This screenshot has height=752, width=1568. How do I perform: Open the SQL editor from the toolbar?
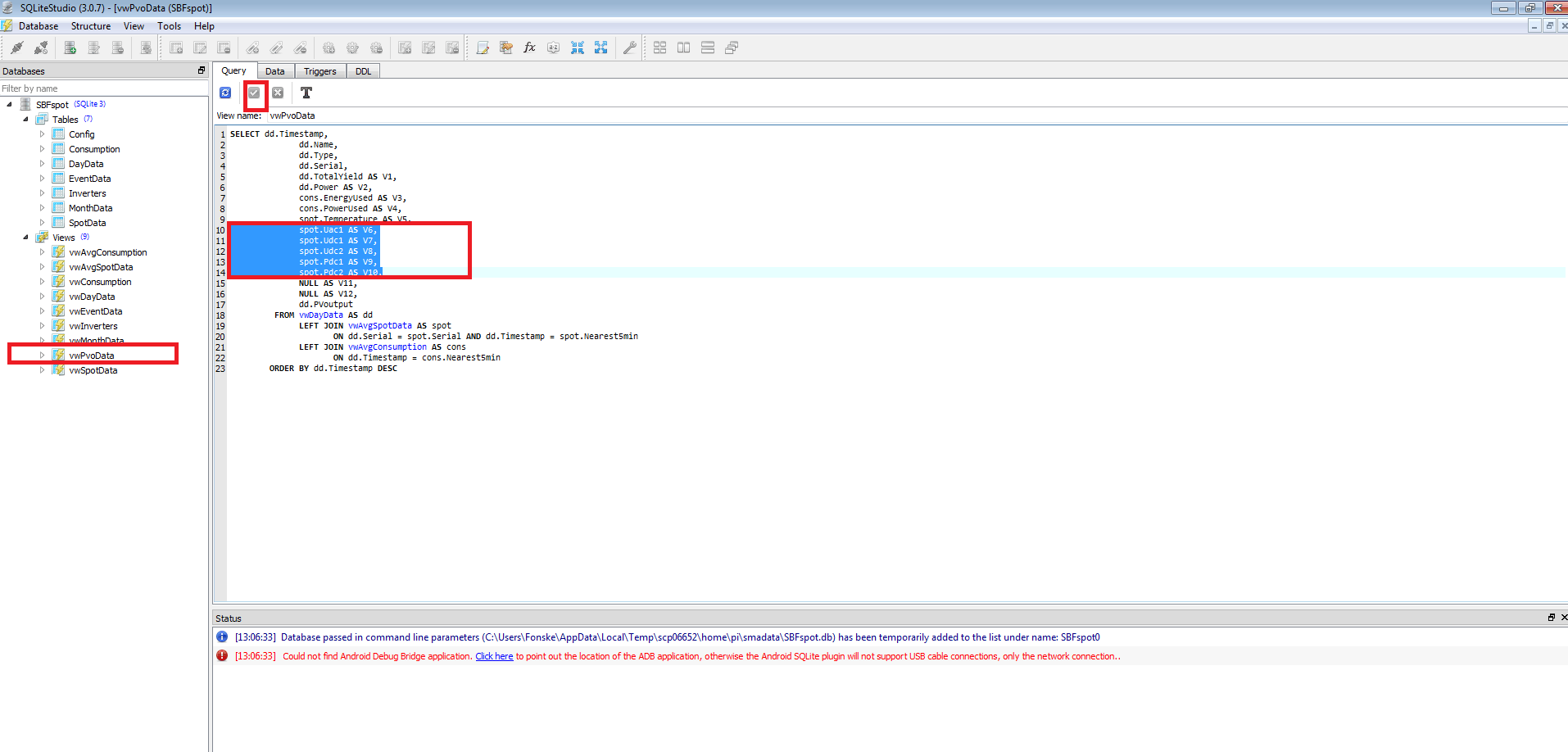[x=483, y=48]
